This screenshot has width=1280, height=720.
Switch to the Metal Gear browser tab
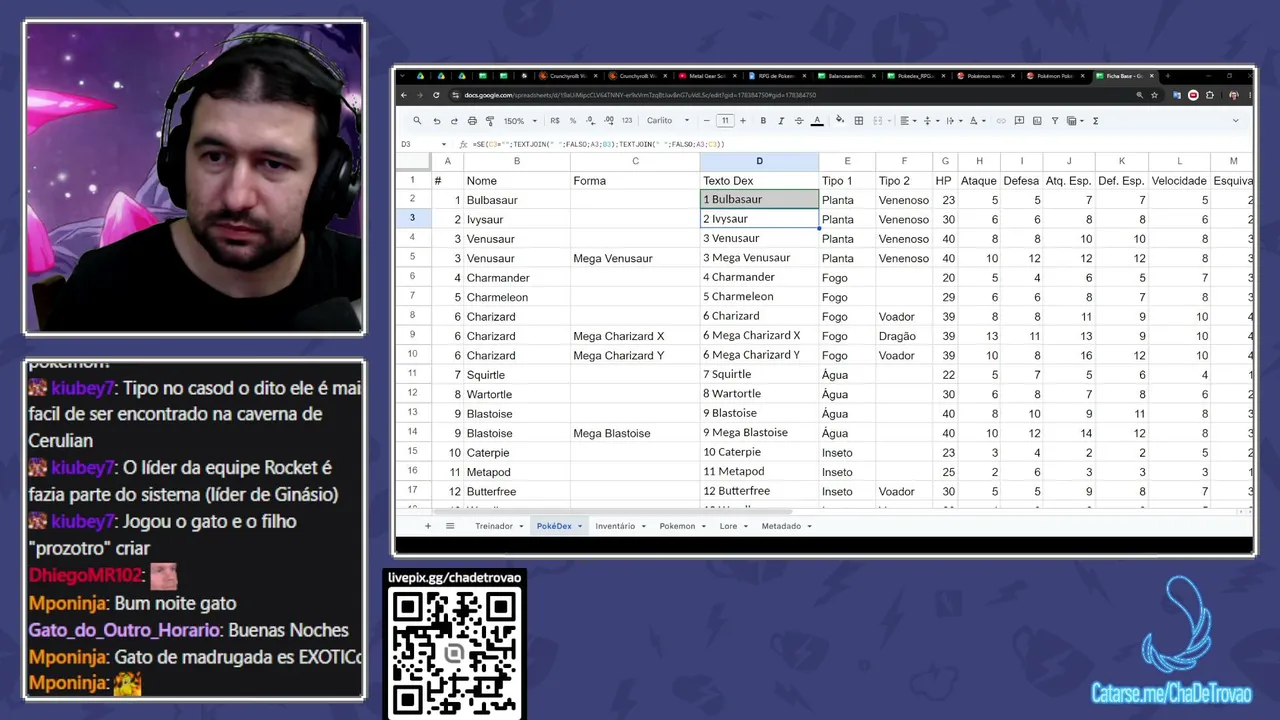click(707, 76)
